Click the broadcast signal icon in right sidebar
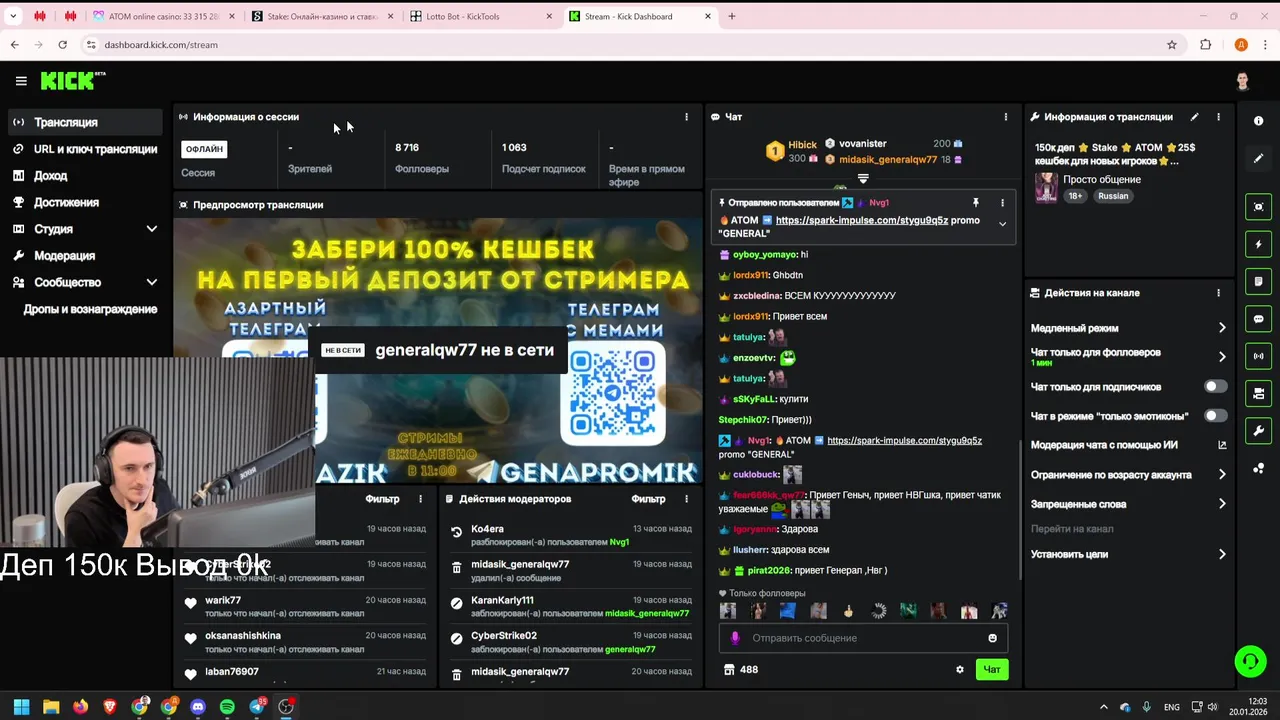The image size is (1280, 720). [x=1258, y=356]
